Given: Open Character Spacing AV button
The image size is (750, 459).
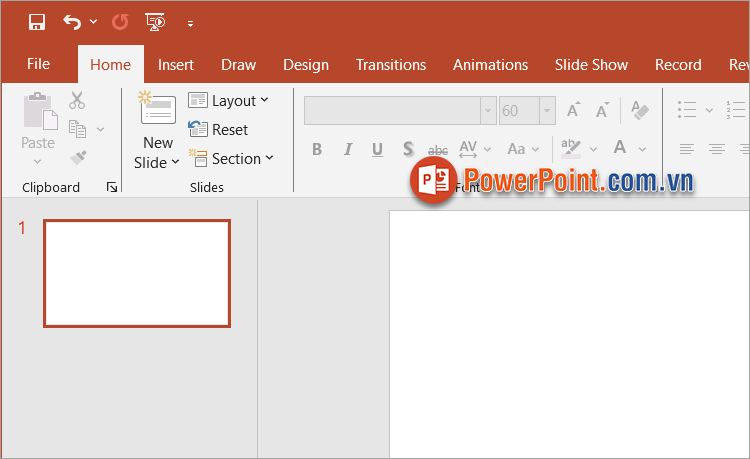Looking at the screenshot, I should click(x=468, y=149).
